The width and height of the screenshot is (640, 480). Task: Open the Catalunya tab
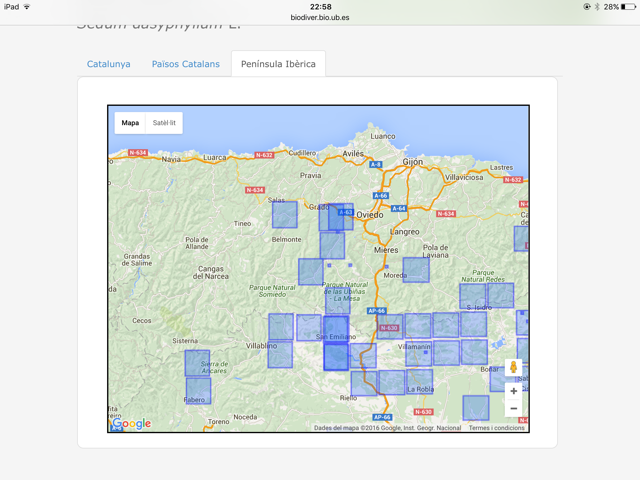point(108,64)
